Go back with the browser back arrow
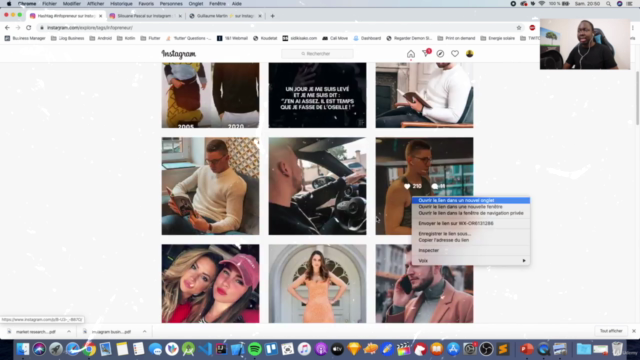640x360 pixels. tap(7, 28)
